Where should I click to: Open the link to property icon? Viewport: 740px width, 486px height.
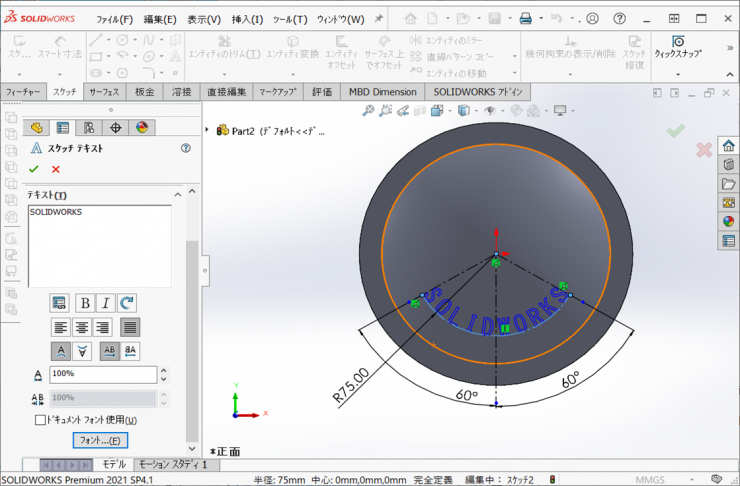point(59,303)
